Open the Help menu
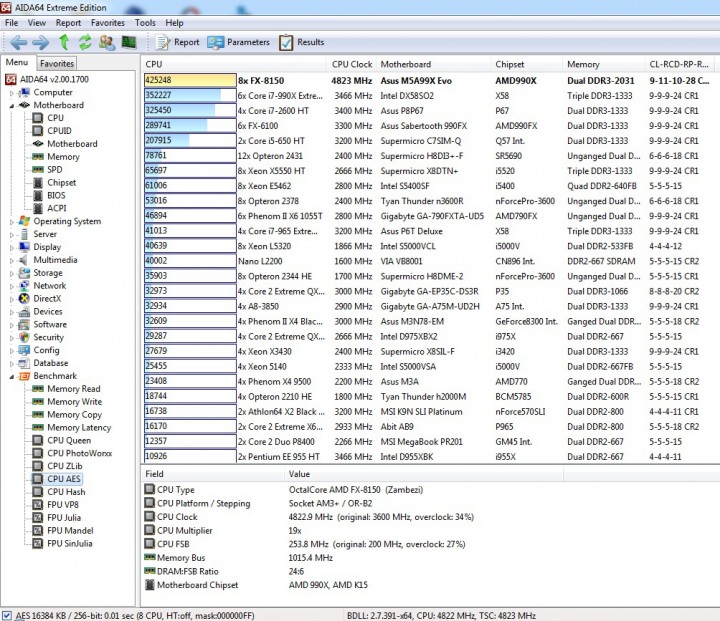The image size is (720, 621). [174, 23]
